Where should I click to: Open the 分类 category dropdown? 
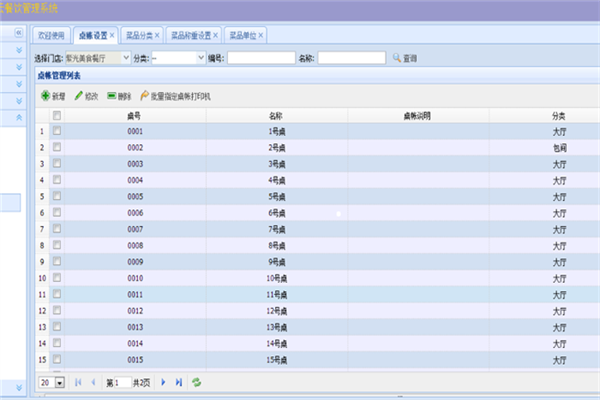click(x=201, y=58)
